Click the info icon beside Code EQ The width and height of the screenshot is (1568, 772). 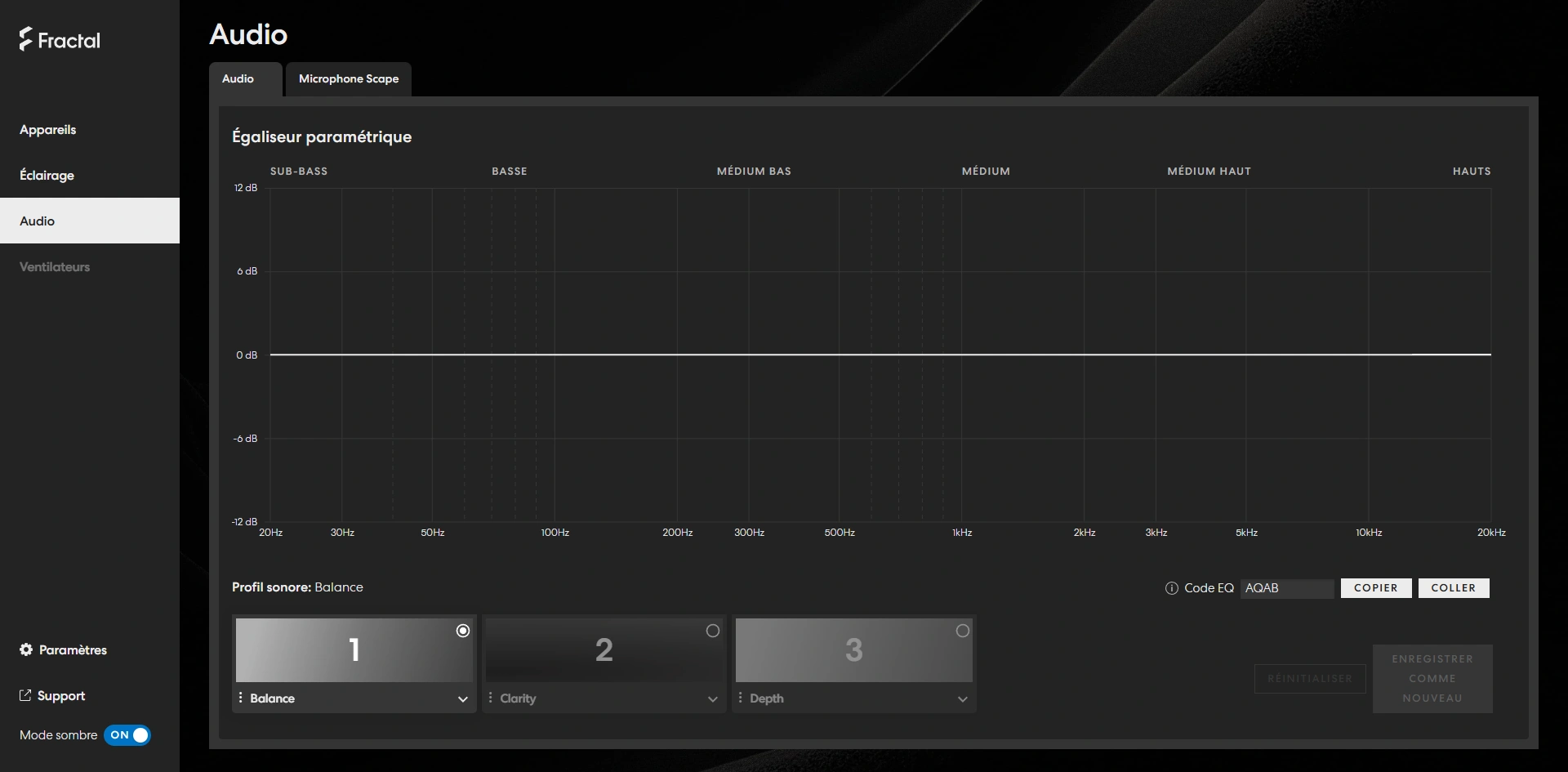[1171, 588]
